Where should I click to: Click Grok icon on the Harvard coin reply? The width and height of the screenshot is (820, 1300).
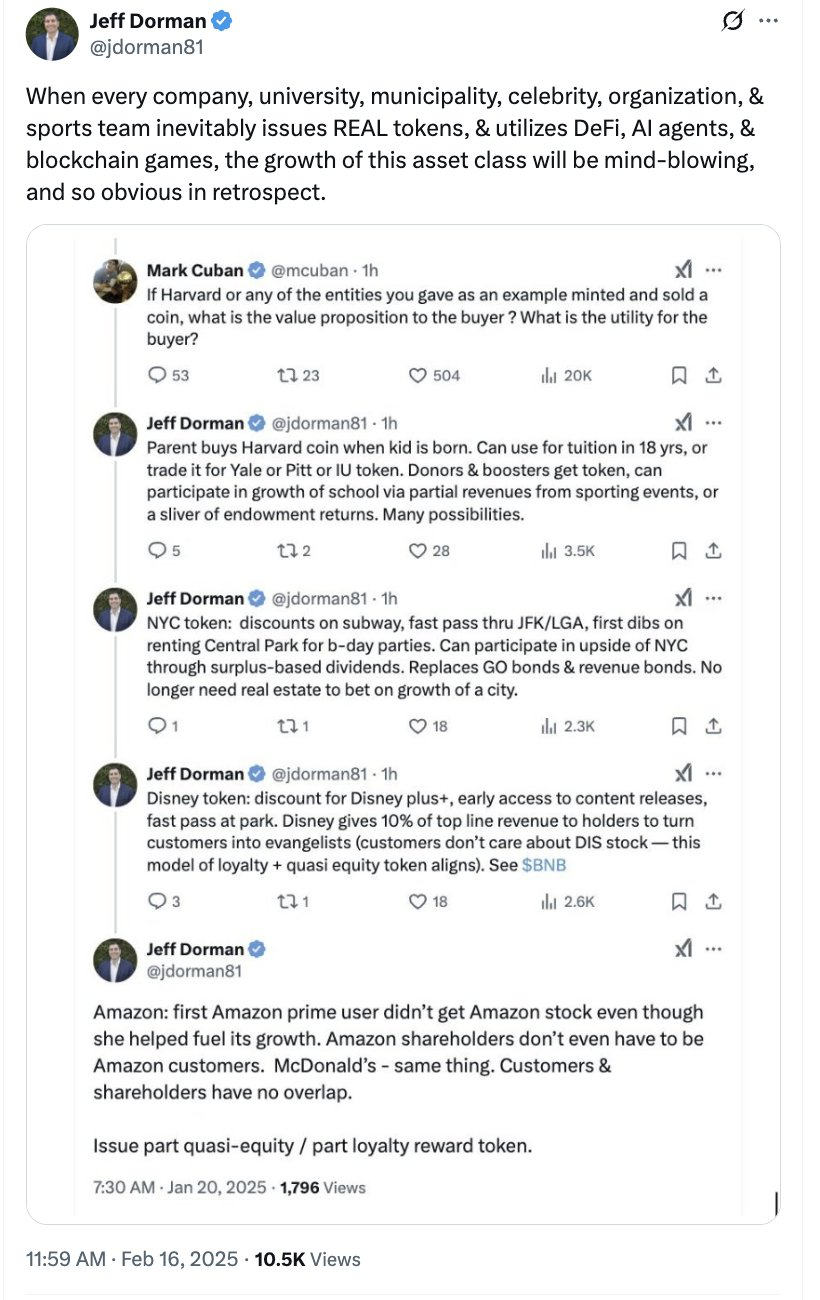point(684,422)
